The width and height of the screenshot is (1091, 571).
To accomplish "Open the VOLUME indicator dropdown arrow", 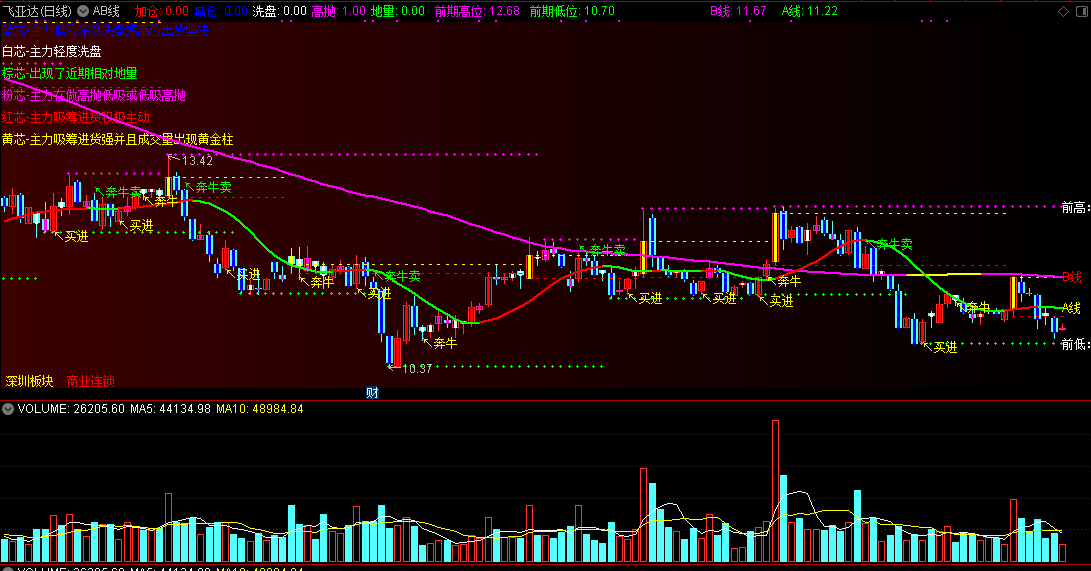I will [8, 409].
